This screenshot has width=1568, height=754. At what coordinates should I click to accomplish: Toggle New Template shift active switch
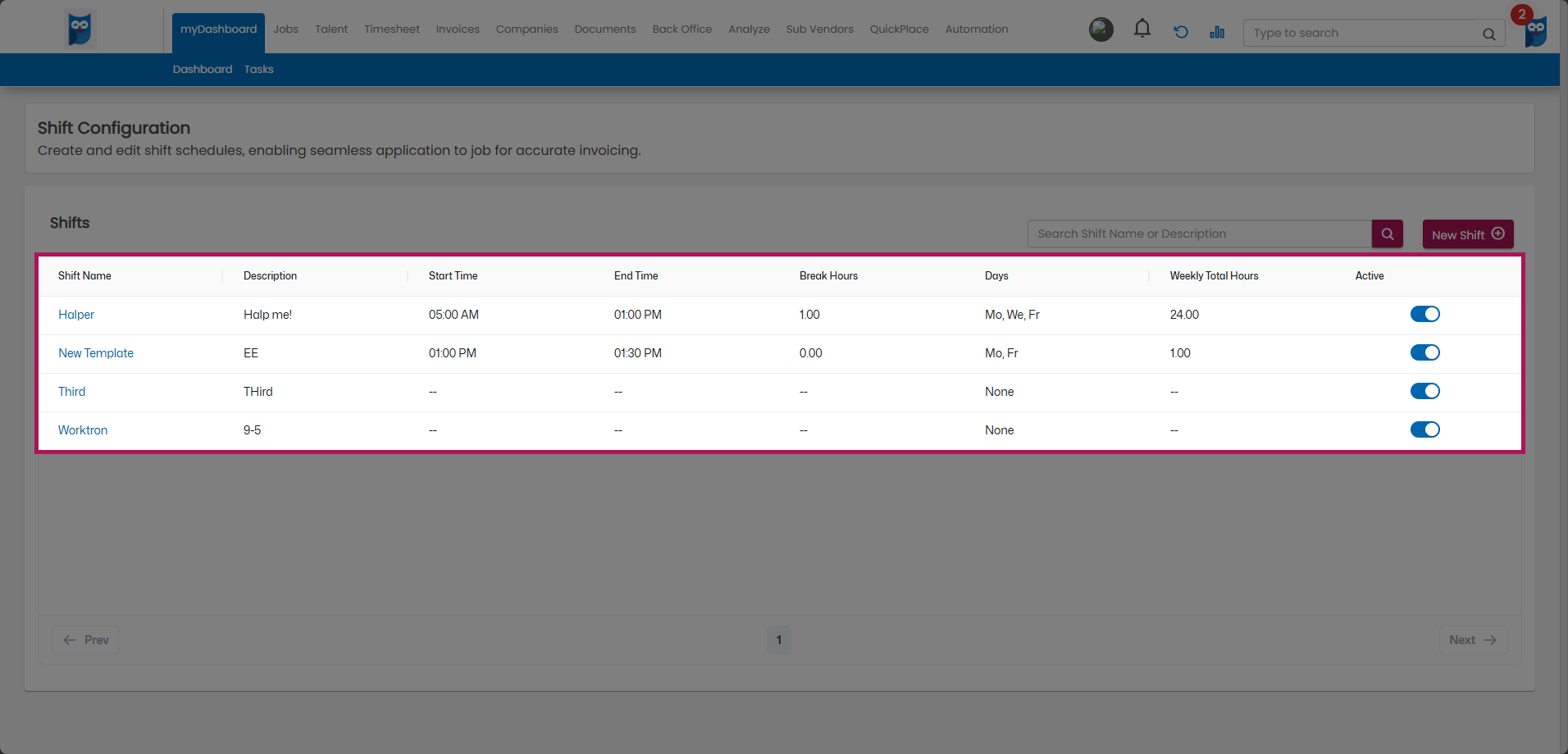[1424, 352]
